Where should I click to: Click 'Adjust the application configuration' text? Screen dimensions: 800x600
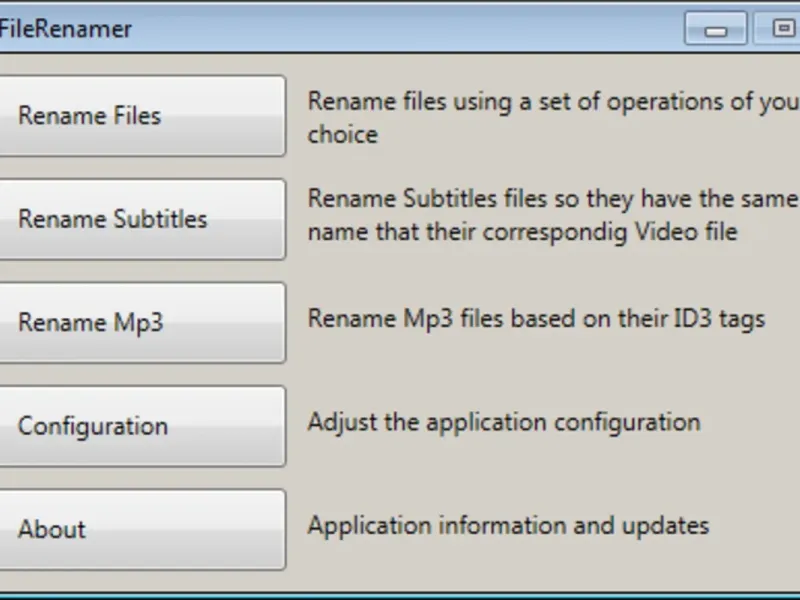pos(504,422)
